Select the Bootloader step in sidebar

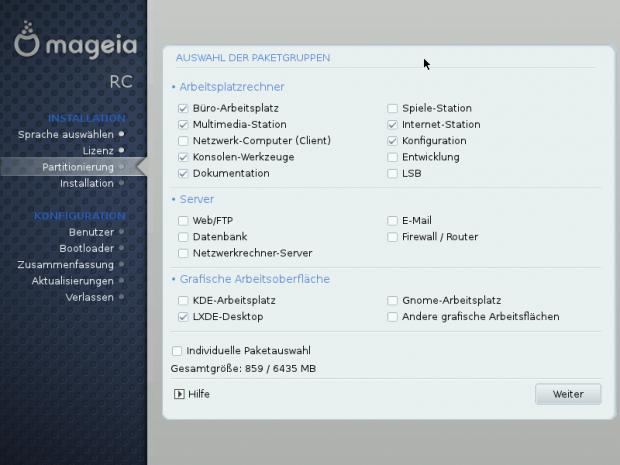tap(87, 248)
